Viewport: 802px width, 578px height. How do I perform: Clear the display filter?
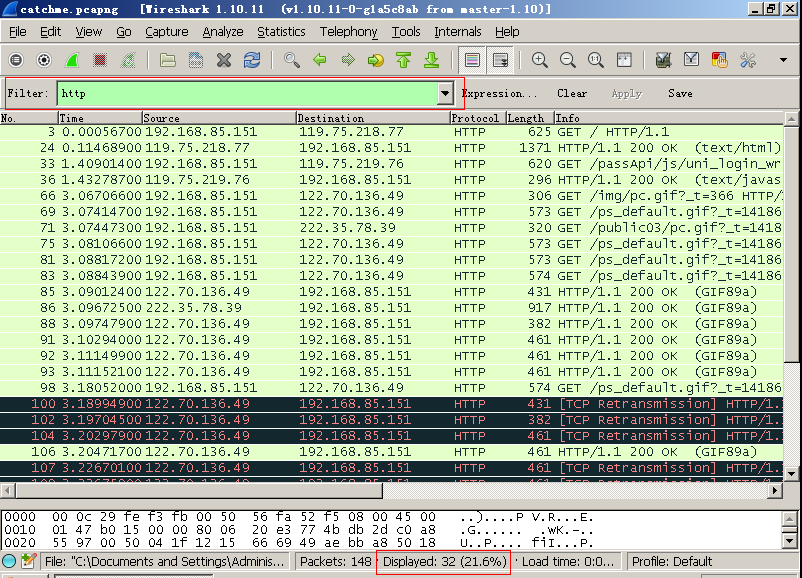[x=572, y=93]
